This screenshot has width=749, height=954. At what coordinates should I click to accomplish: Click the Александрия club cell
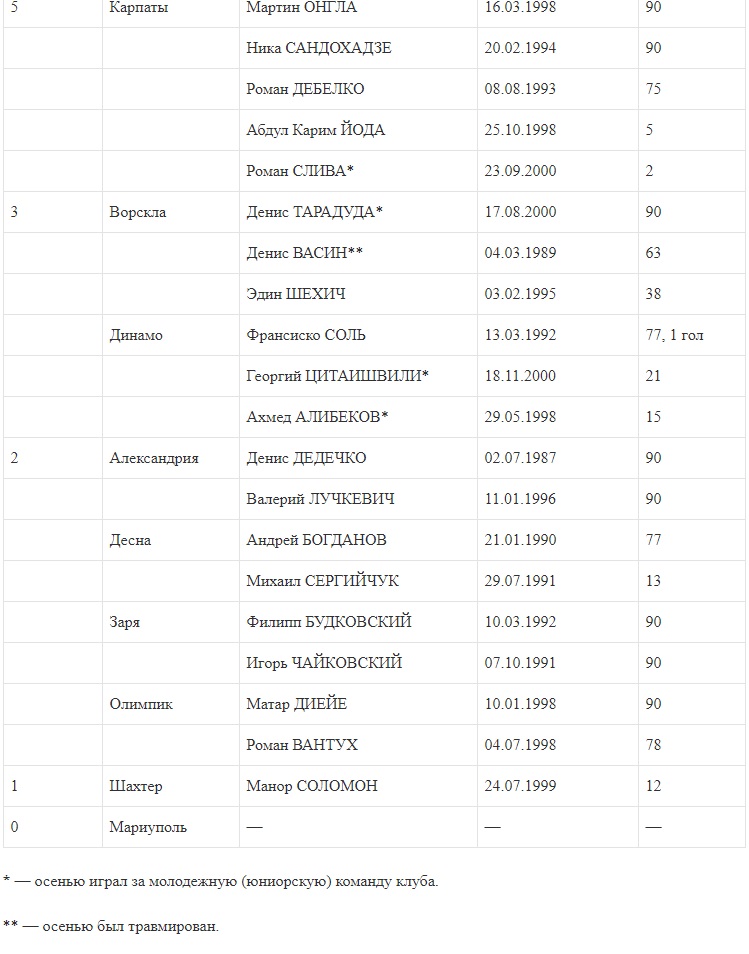[x=154, y=458]
